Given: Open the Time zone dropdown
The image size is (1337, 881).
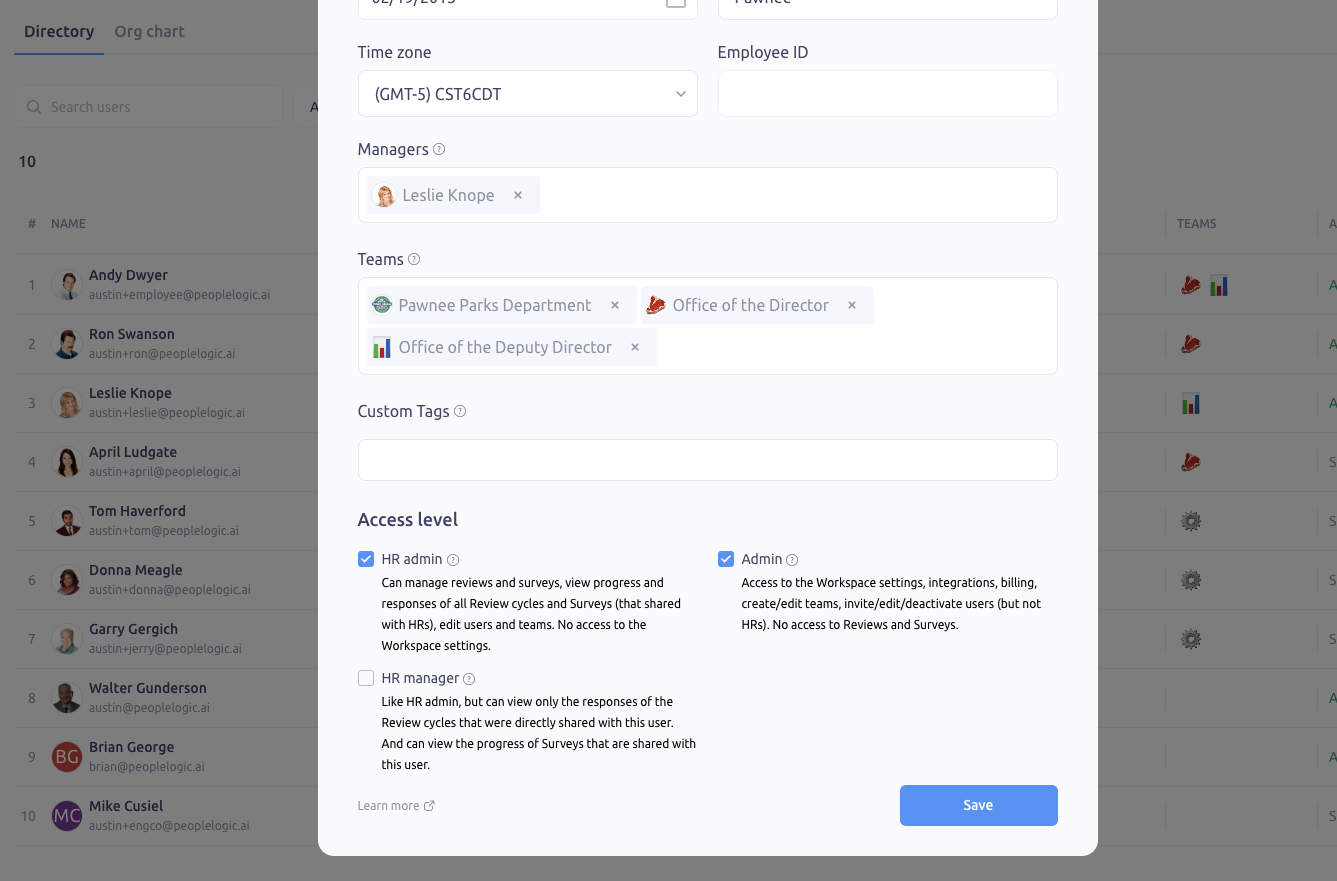Looking at the screenshot, I should [x=527, y=94].
